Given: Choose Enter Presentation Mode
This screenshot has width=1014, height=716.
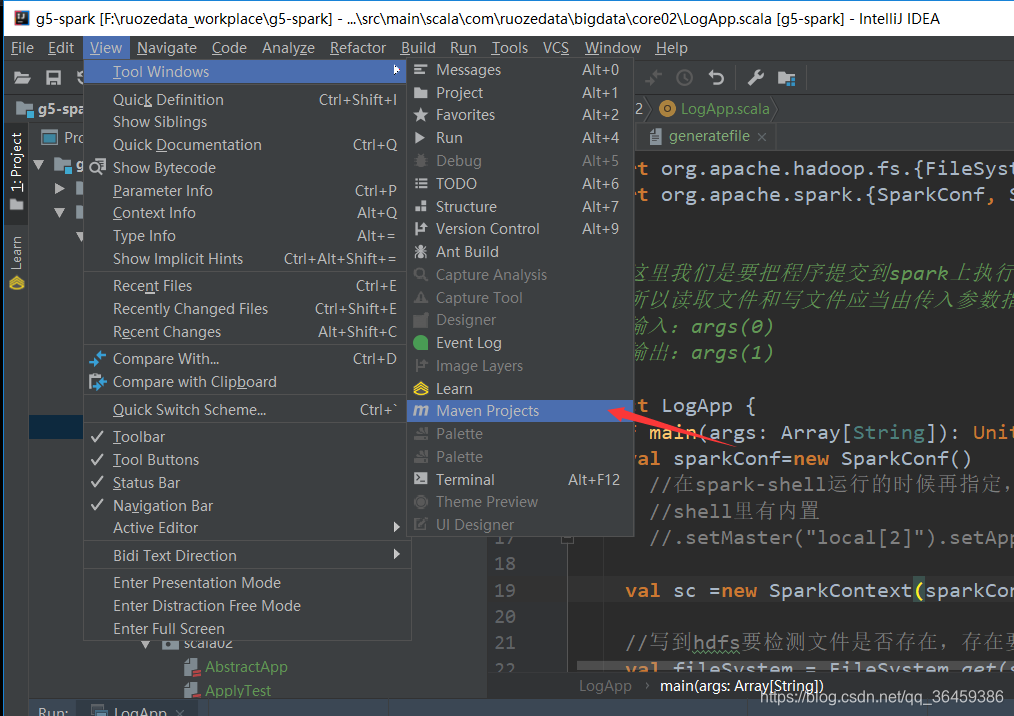Looking at the screenshot, I should pyautogui.click(x=248, y=583).
